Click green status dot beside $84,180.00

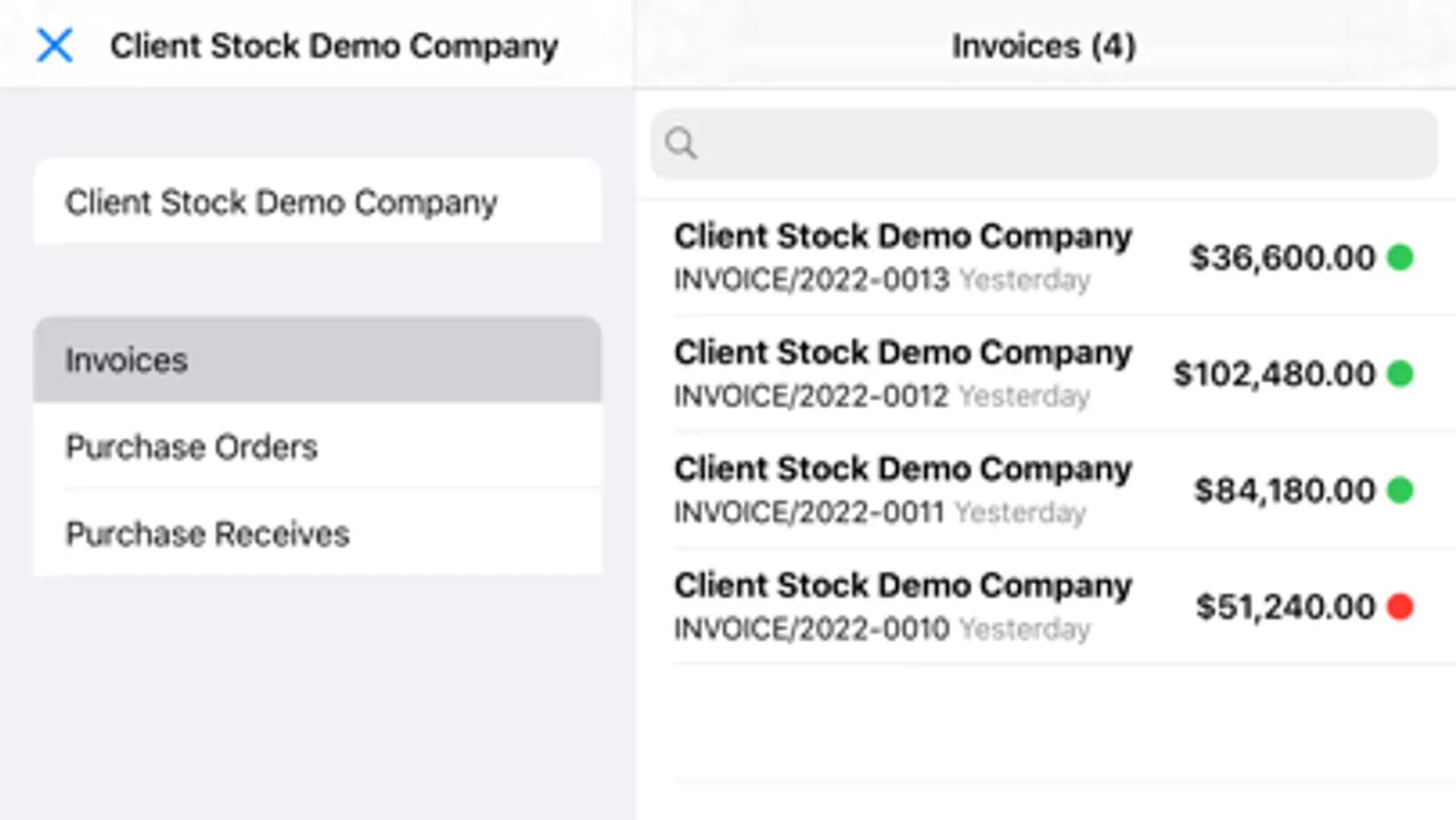(x=1400, y=490)
